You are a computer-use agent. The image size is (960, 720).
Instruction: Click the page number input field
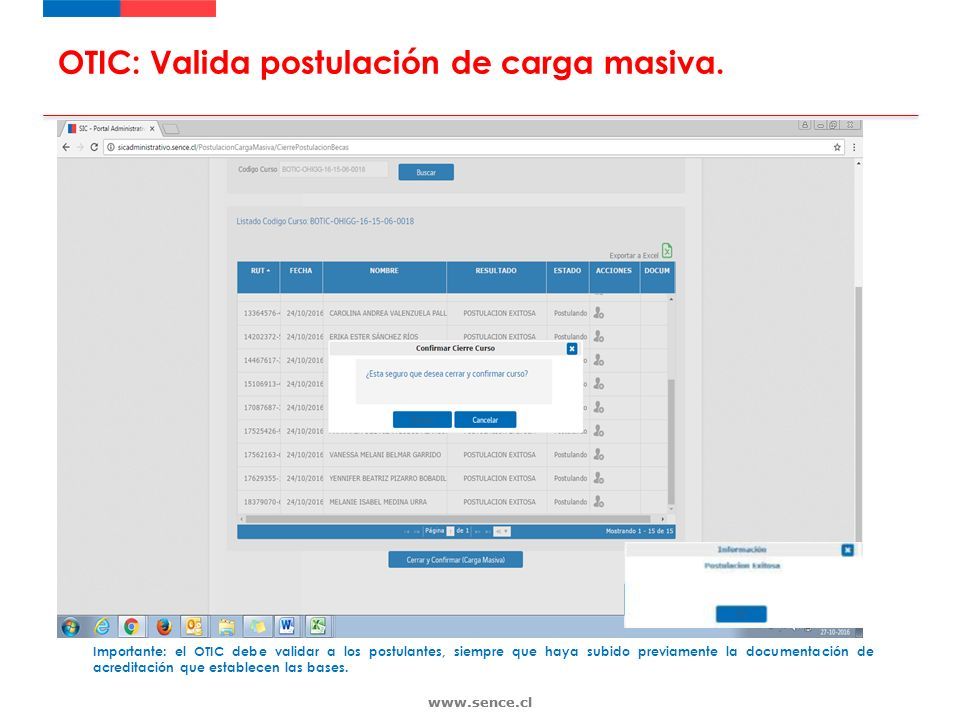450,531
